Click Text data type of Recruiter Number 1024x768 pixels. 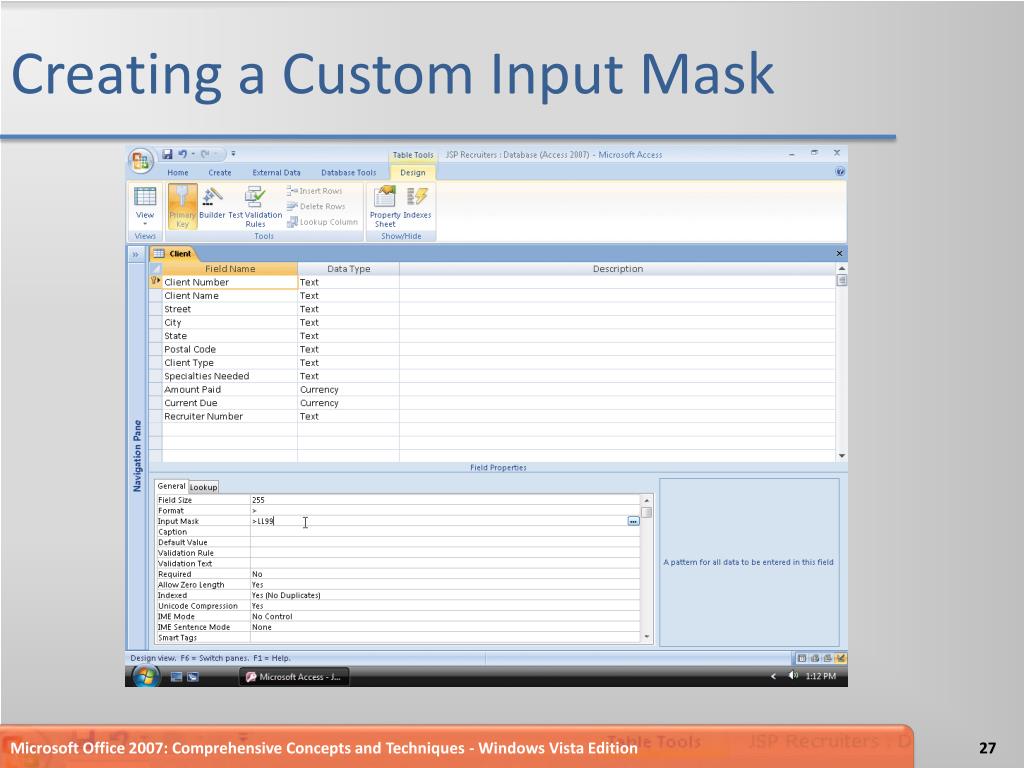(348, 416)
